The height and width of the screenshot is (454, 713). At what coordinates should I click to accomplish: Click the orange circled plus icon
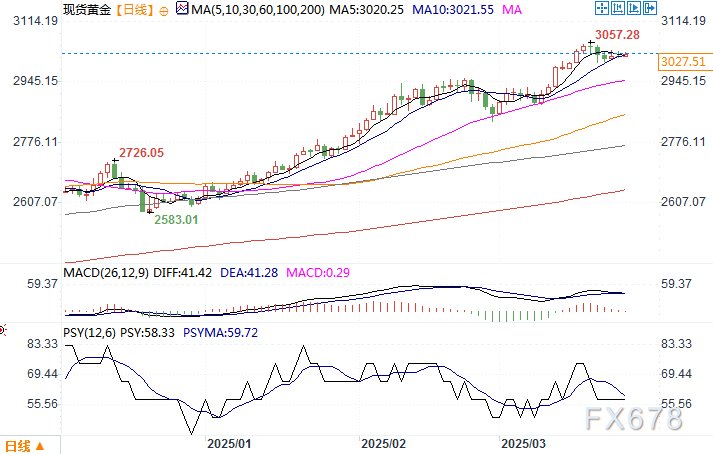(164, 11)
